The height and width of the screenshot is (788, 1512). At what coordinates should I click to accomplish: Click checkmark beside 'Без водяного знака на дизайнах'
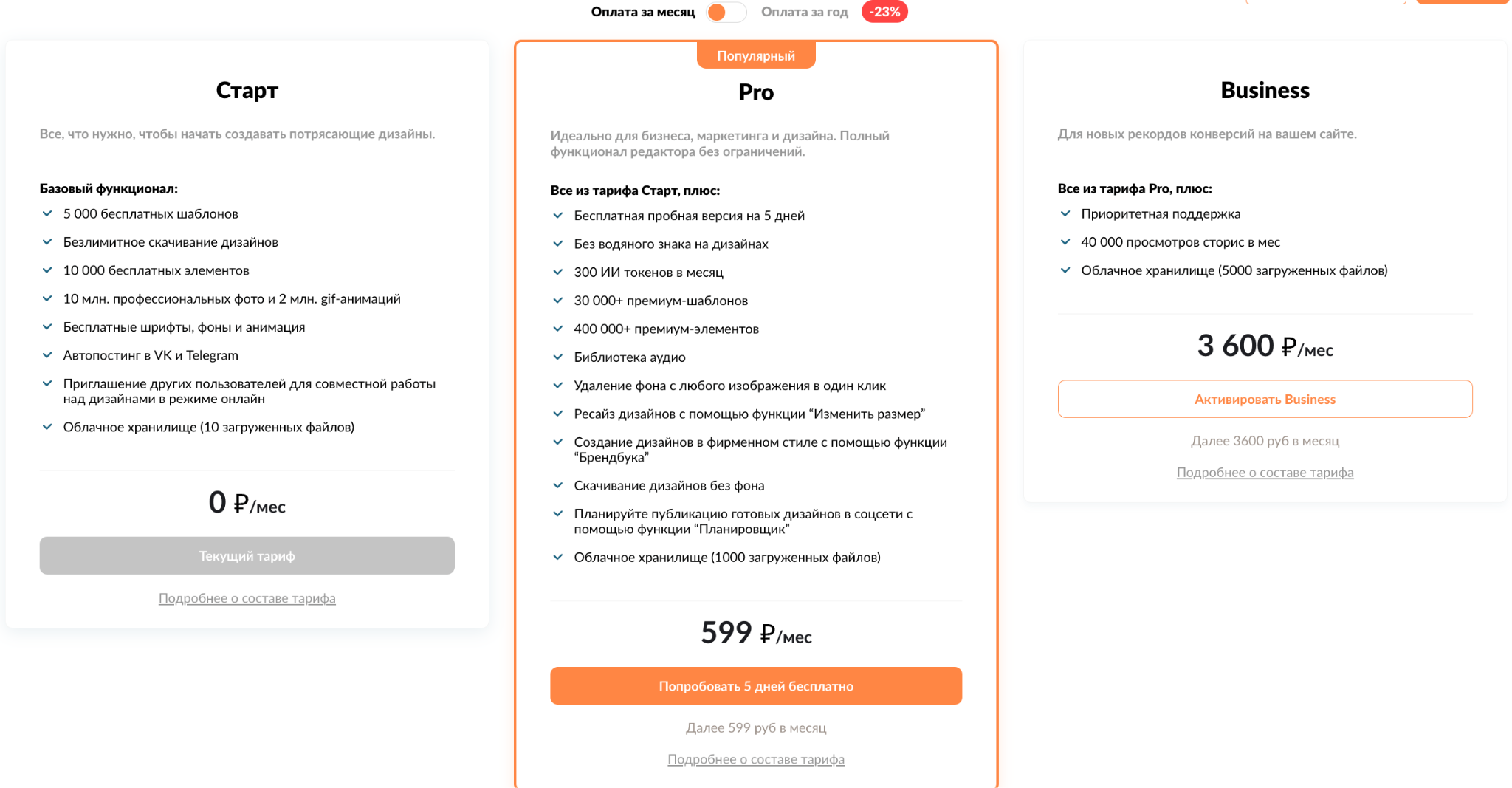click(x=558, y=244)
